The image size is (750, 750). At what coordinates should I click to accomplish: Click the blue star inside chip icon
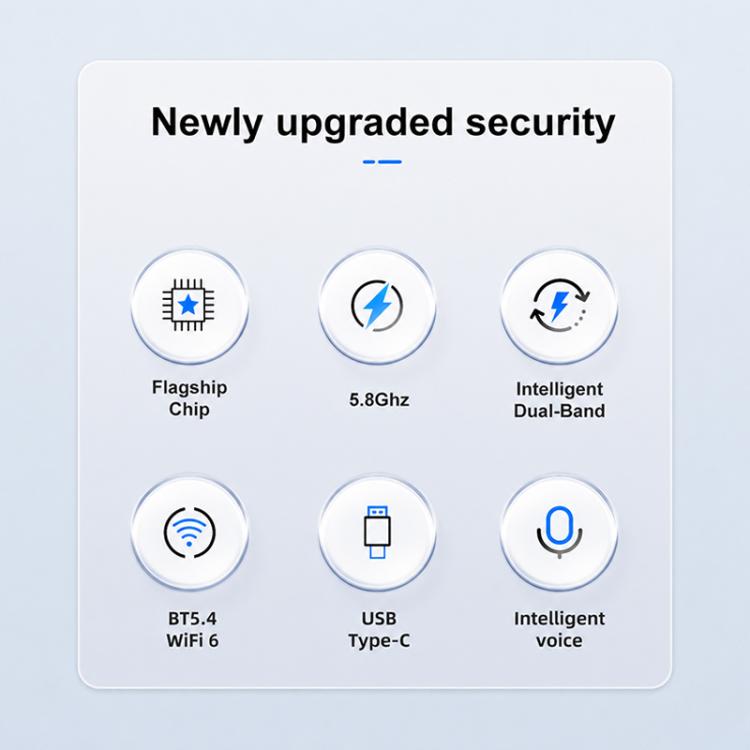[x=188, y=305]
